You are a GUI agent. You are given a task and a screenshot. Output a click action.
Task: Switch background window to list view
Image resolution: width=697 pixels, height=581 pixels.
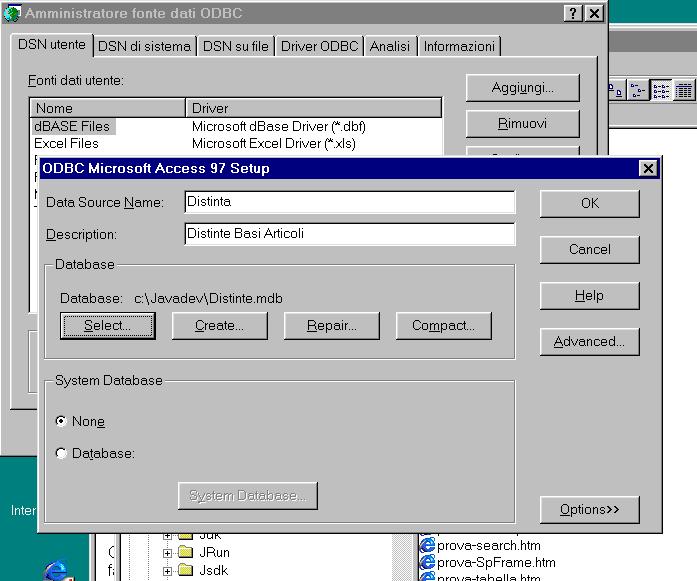[661, 91]
